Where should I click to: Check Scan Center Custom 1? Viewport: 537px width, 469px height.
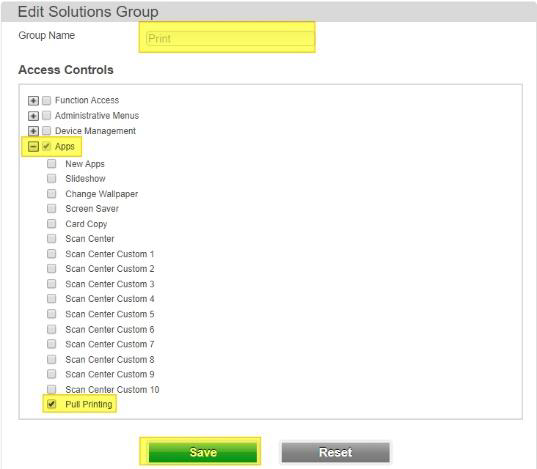[52, 254]
